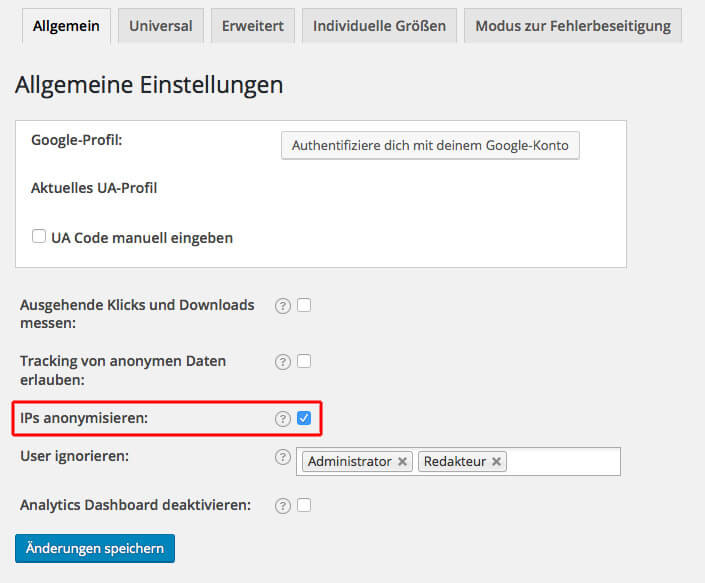Uncheck IPs anonymisieren
This screenshot has height=583, width=705.
304,418
